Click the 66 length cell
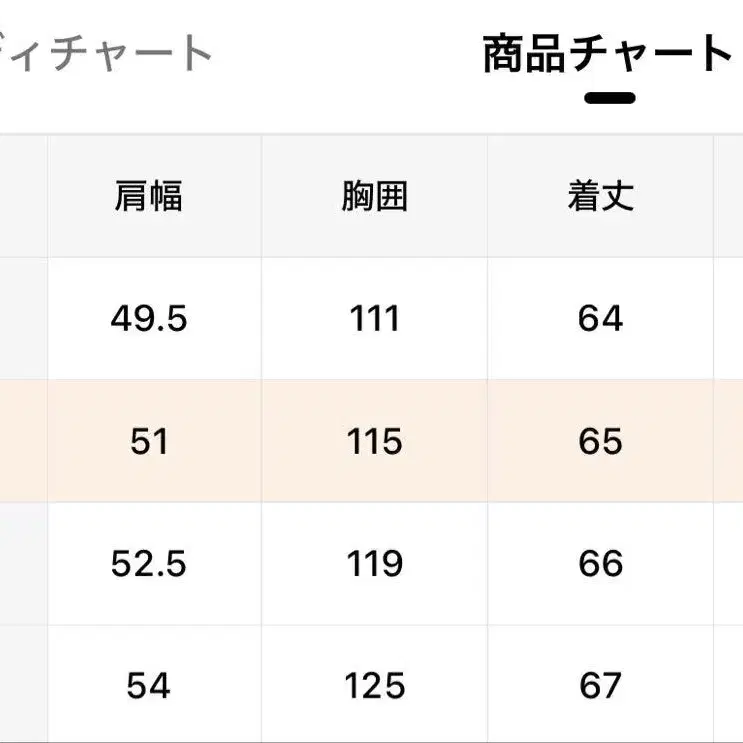This screenshot has width=743, height=743. (600, 564)
